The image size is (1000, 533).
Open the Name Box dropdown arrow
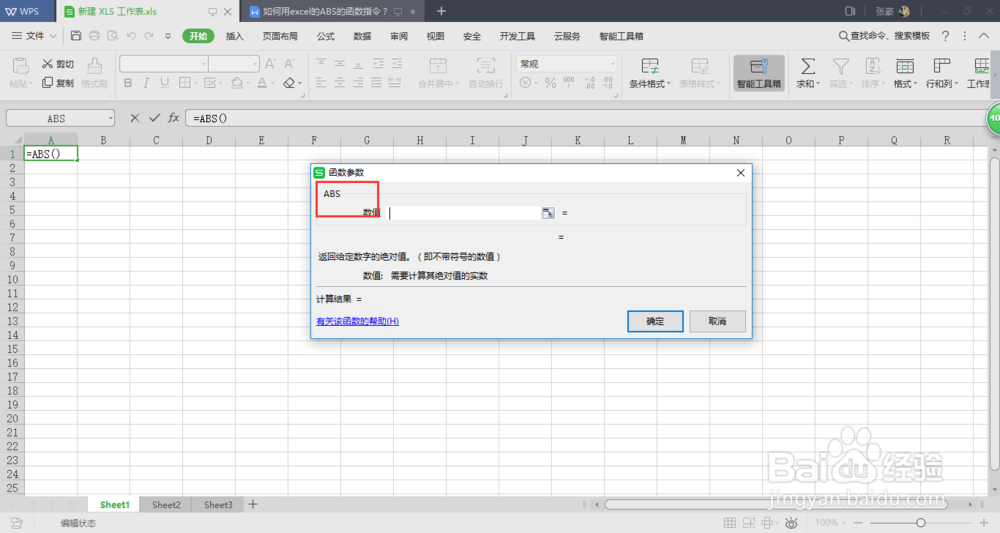tap(110, 119)
